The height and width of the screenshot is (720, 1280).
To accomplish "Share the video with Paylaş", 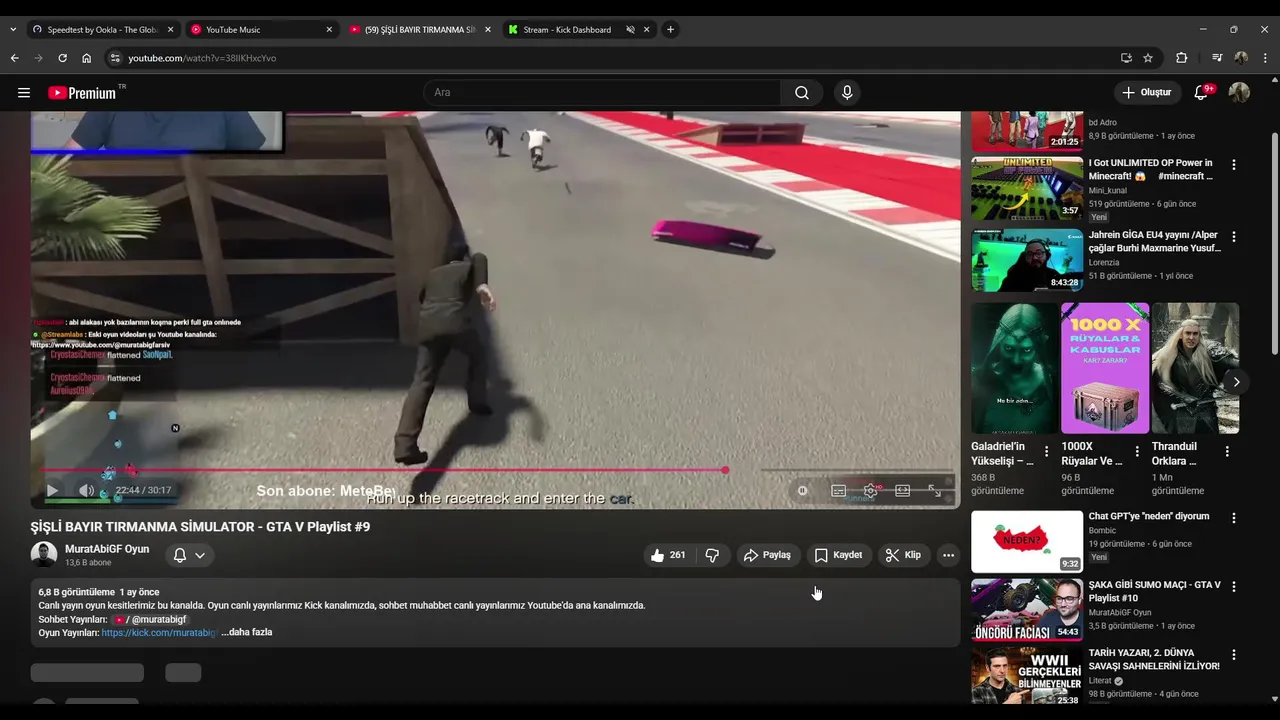I will (x=768, y=555).
